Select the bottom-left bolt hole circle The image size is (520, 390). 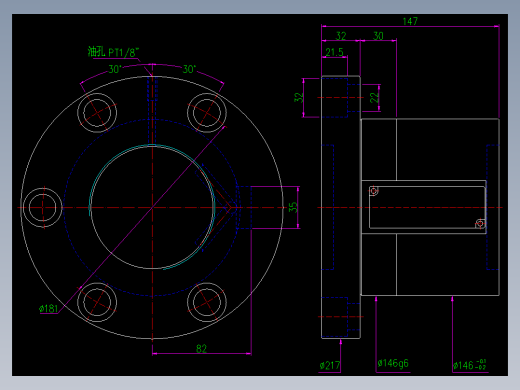97,302
